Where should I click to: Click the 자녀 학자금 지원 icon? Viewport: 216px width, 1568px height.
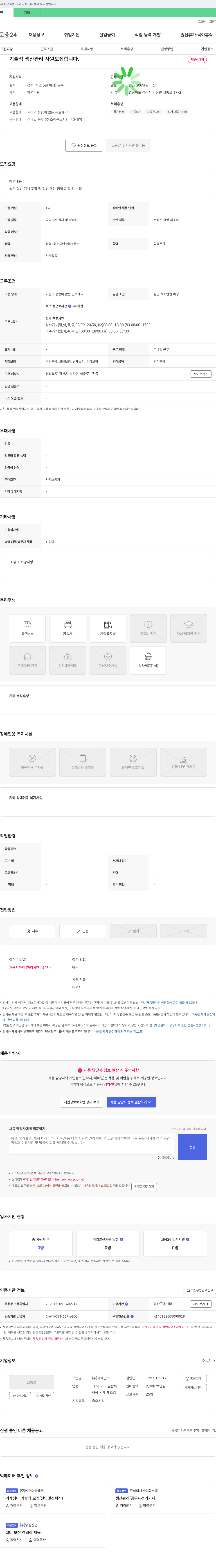(x=189, y=629)
